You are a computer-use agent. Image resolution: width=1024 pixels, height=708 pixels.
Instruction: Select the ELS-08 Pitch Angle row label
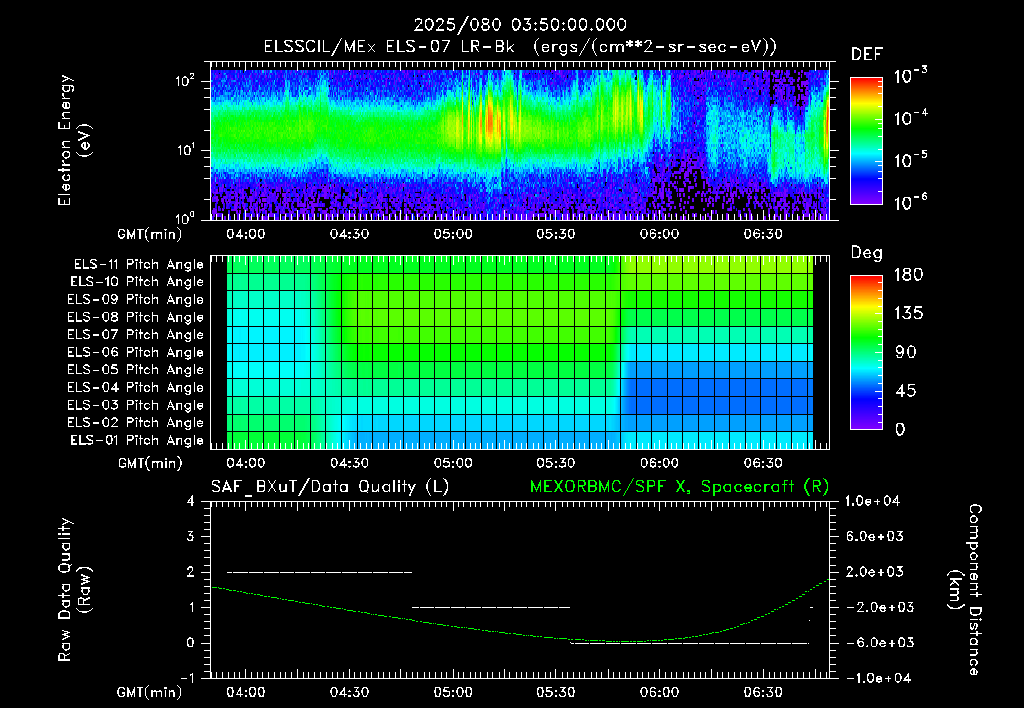click(136, 317)
